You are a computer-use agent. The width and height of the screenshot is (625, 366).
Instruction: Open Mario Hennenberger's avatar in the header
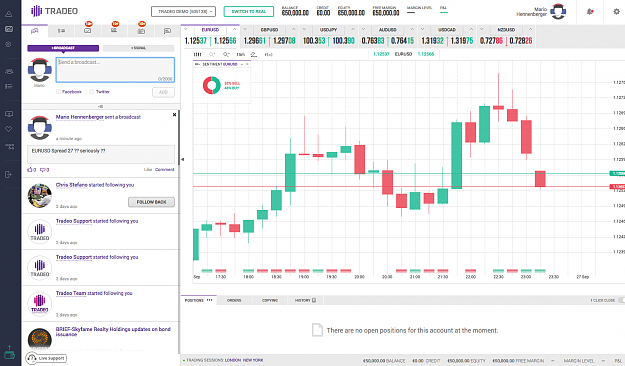[558, 12]
